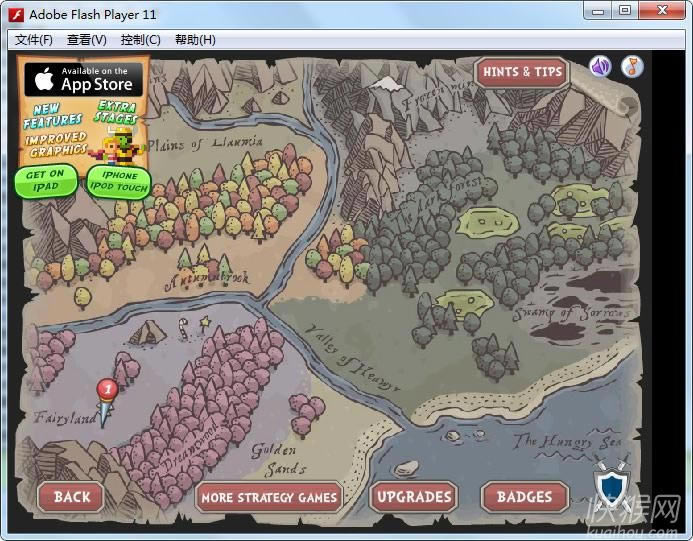Open the 查看(V) menu

tap(87, 40)
